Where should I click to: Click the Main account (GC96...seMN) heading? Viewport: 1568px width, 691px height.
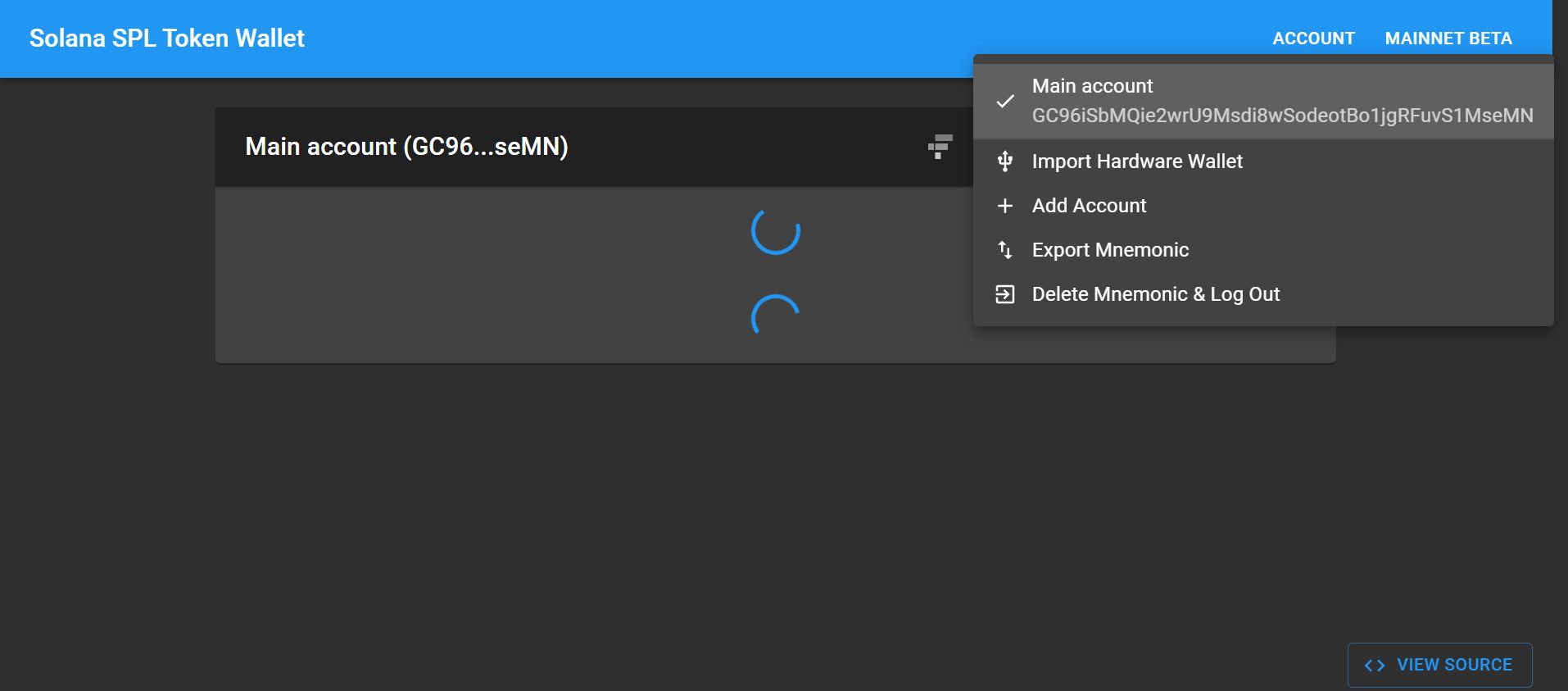point(406,147)
